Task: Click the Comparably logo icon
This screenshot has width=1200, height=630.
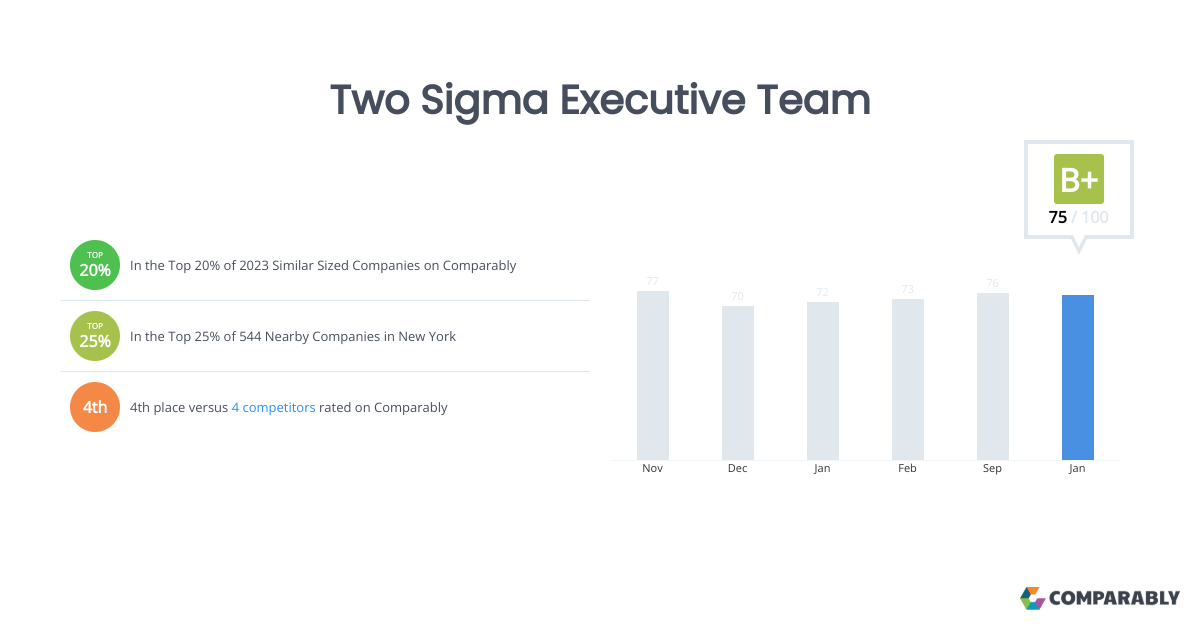Action: 1032,598
